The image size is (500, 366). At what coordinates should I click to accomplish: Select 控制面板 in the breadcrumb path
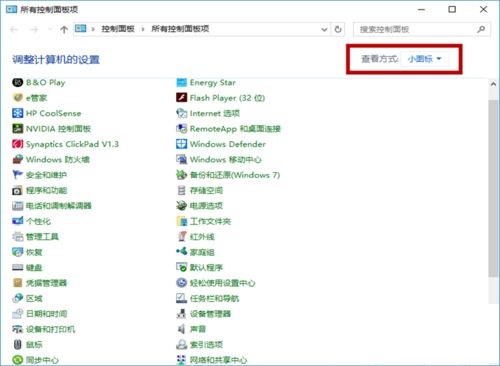[118, 29]
